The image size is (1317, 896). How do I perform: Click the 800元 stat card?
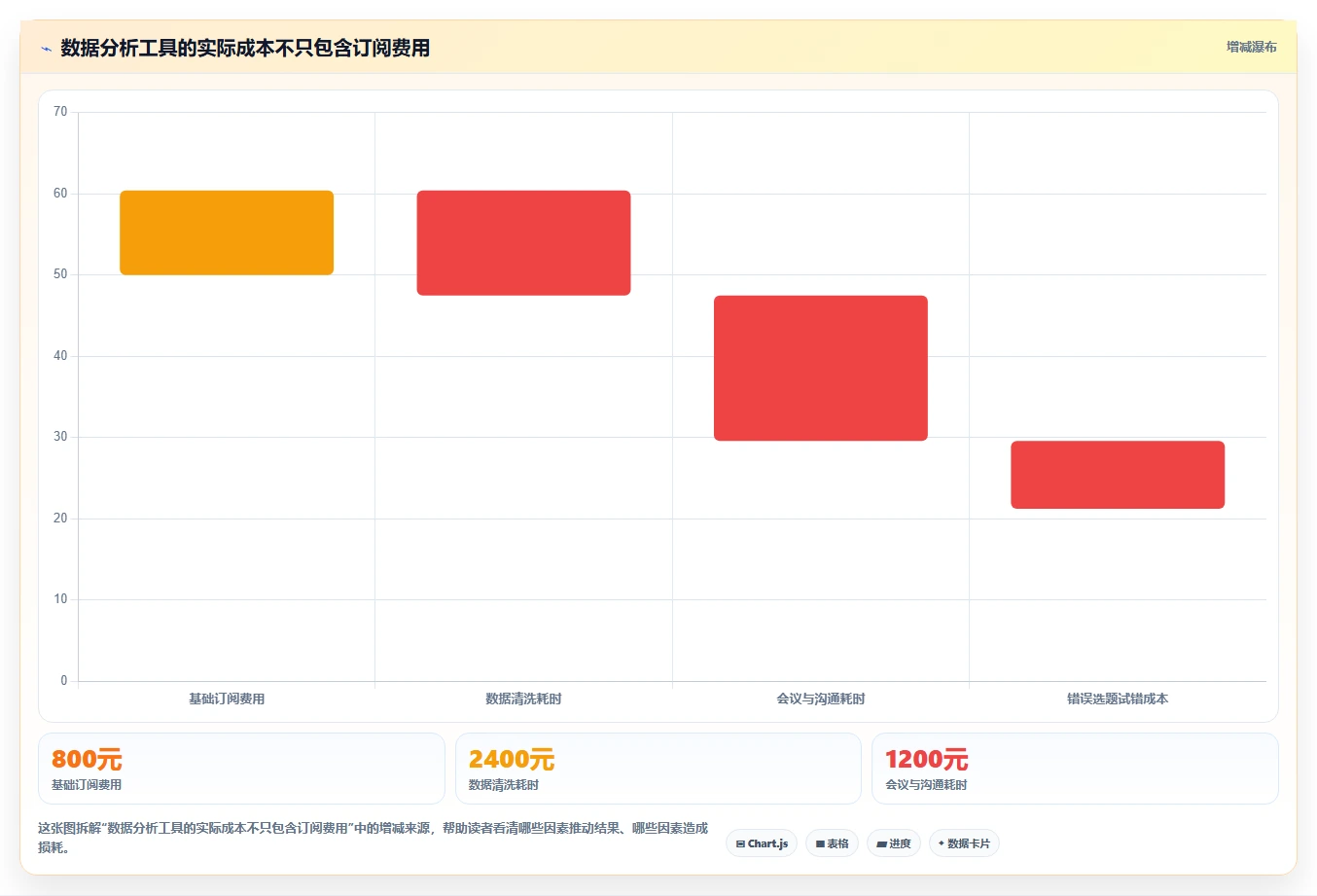tap(241, 769)
